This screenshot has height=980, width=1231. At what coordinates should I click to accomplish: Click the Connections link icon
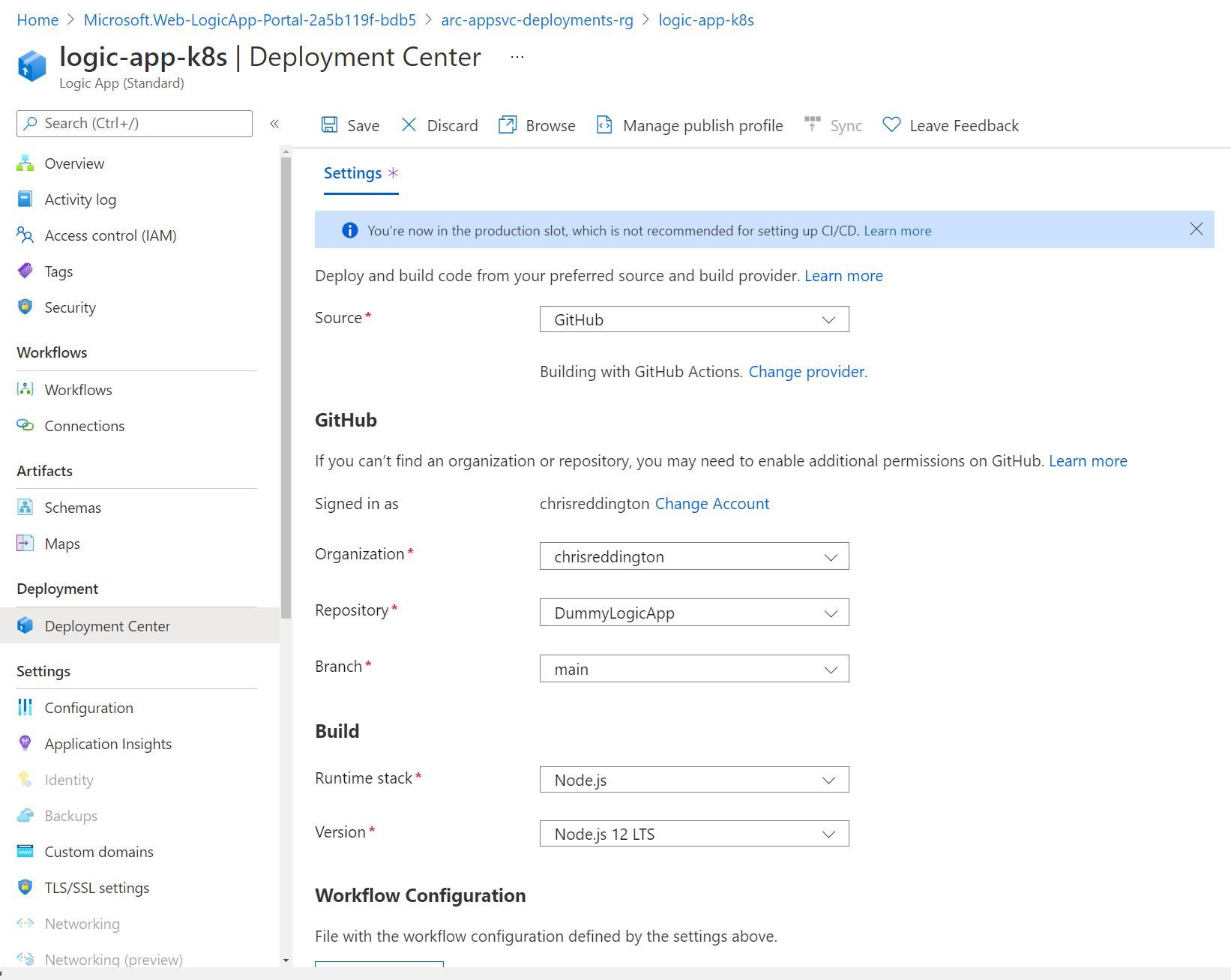click(x=25, y=425)
